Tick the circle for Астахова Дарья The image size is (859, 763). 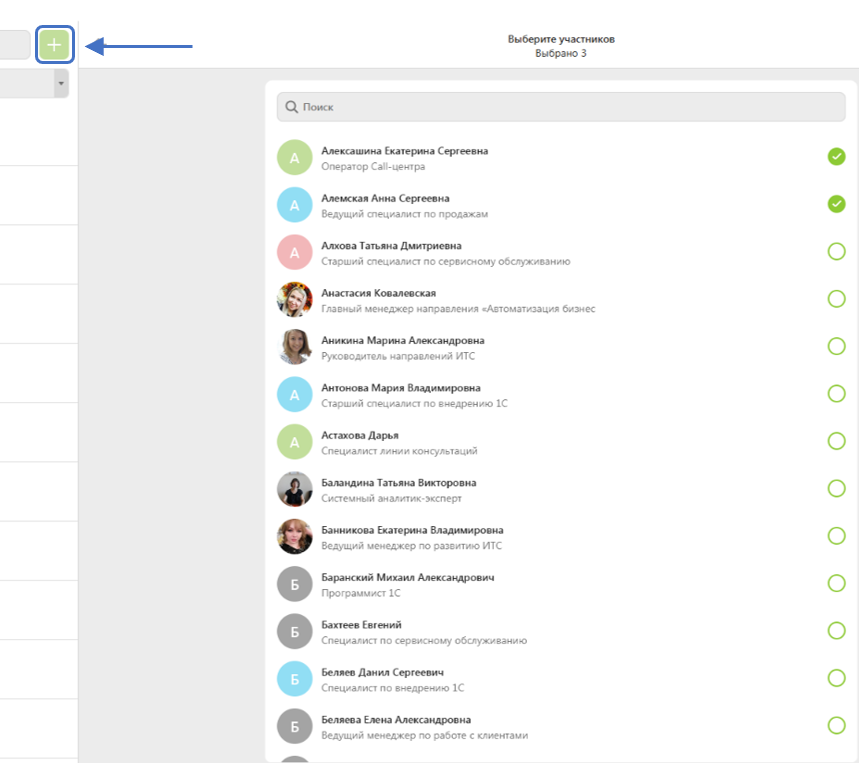tap(836, 441)
